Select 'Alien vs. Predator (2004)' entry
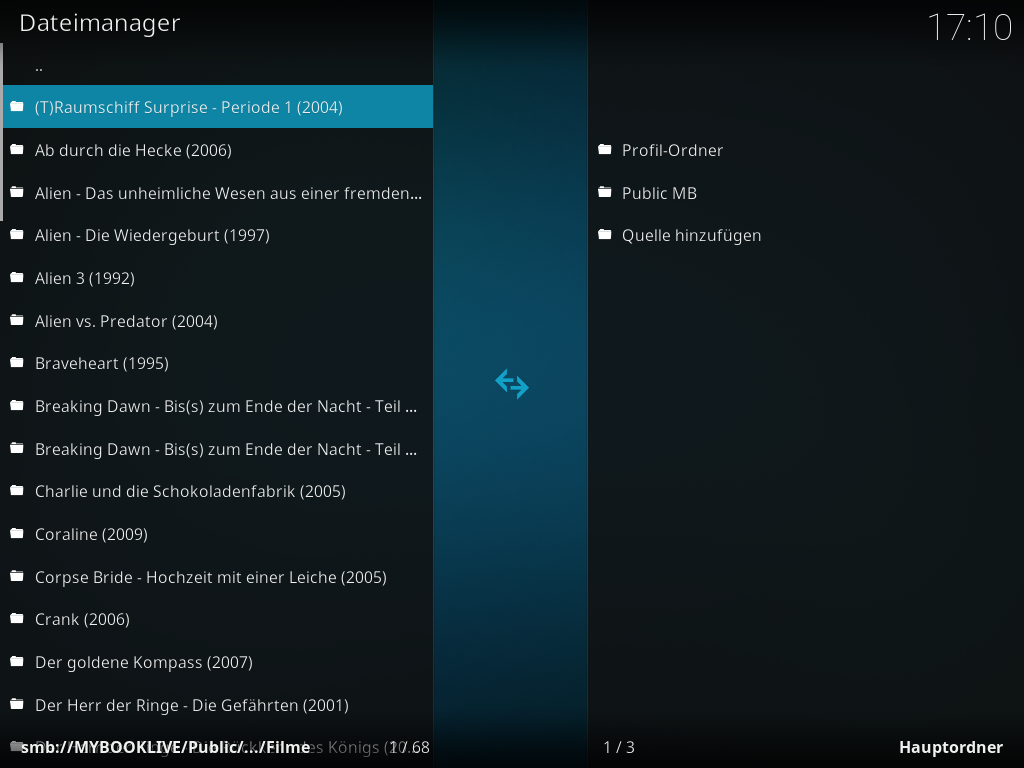Screen dimensions: 1024x768 (217, 321)
